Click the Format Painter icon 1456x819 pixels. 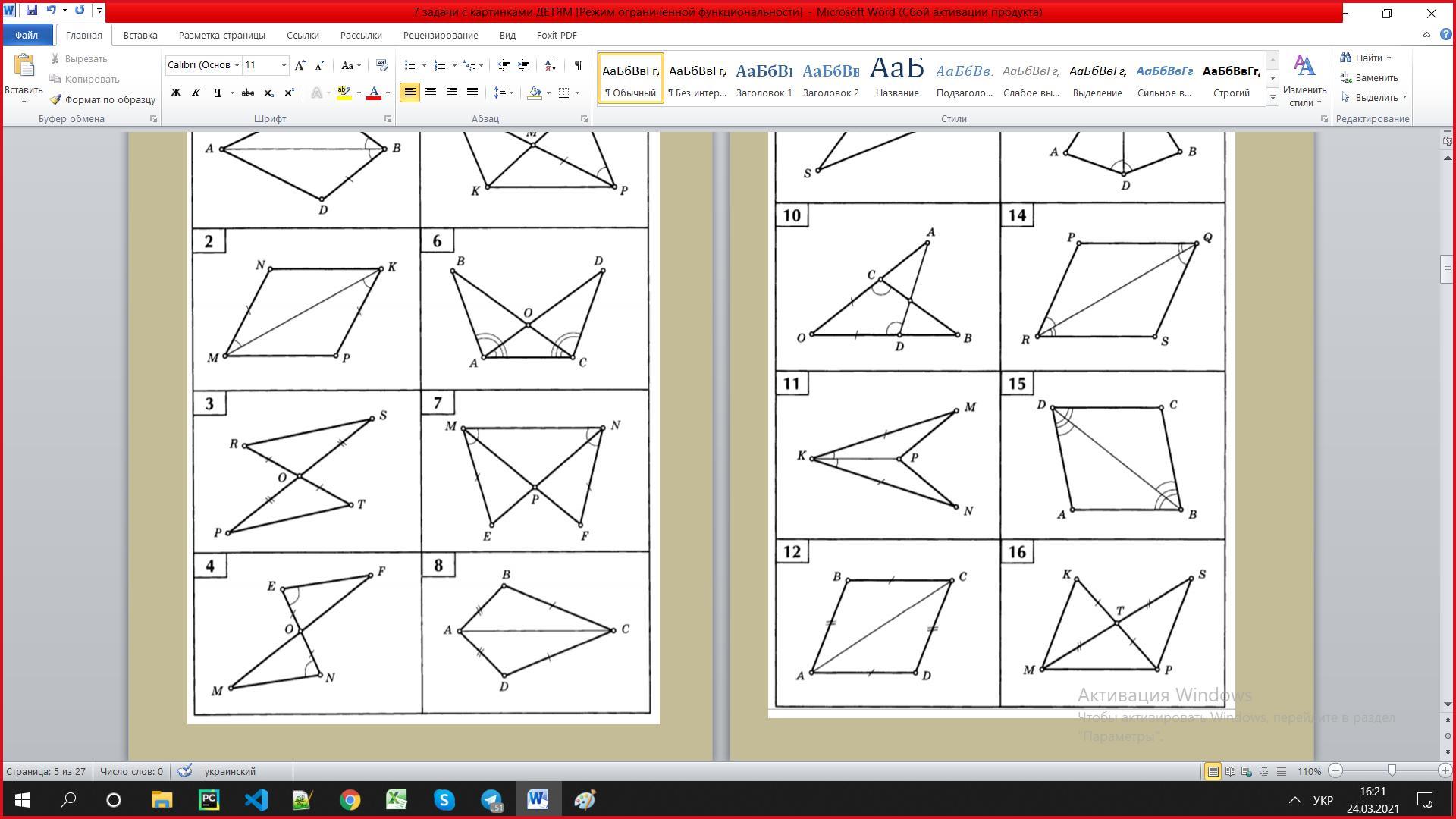[x=55, y=99]
